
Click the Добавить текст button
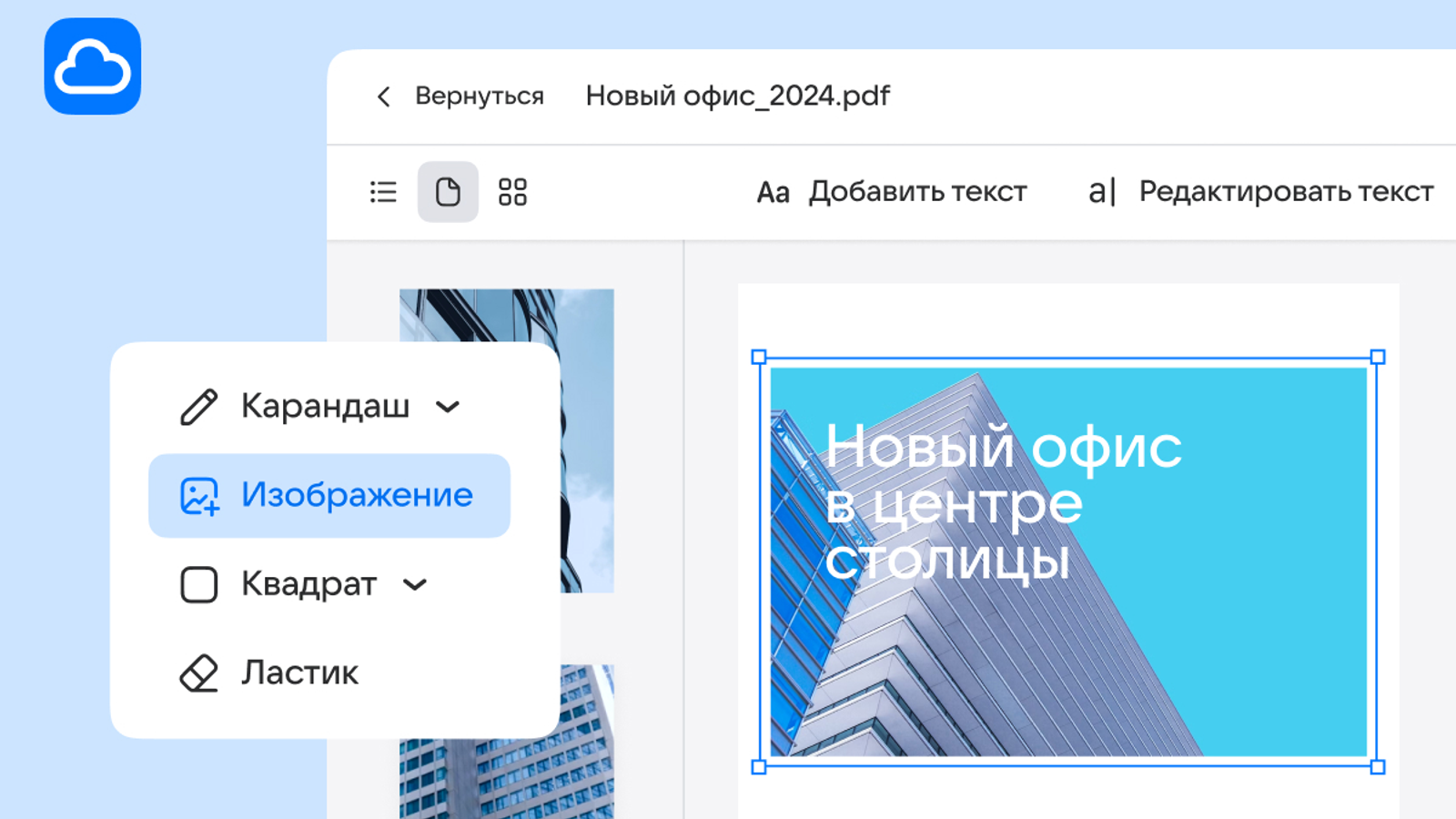917,192
